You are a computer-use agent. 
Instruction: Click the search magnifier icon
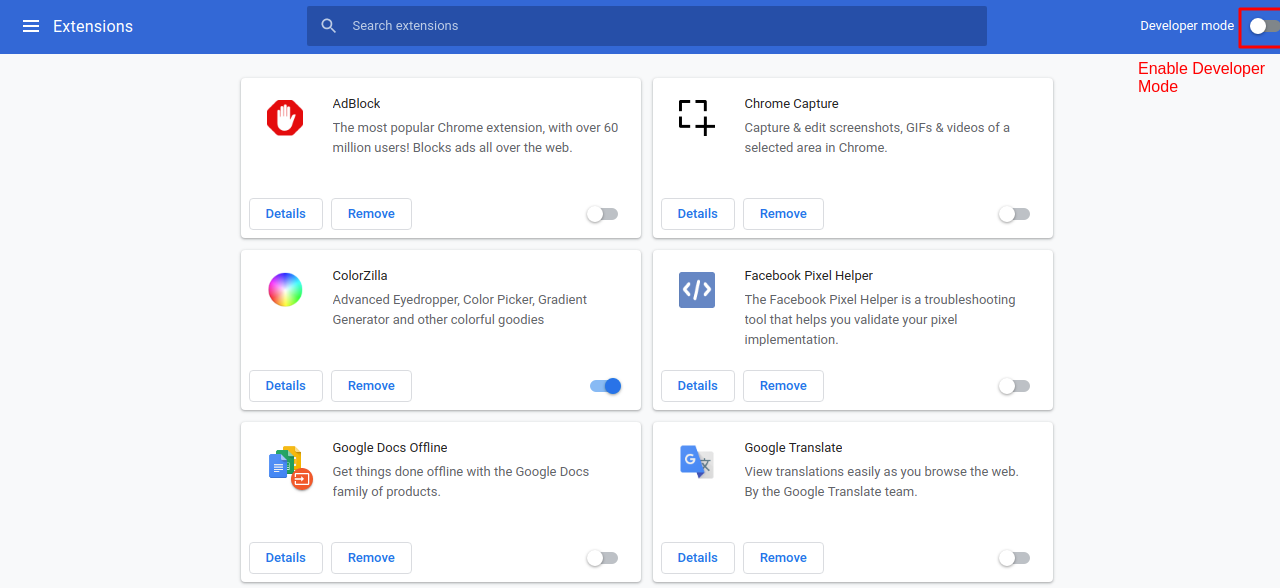(329, 26)
